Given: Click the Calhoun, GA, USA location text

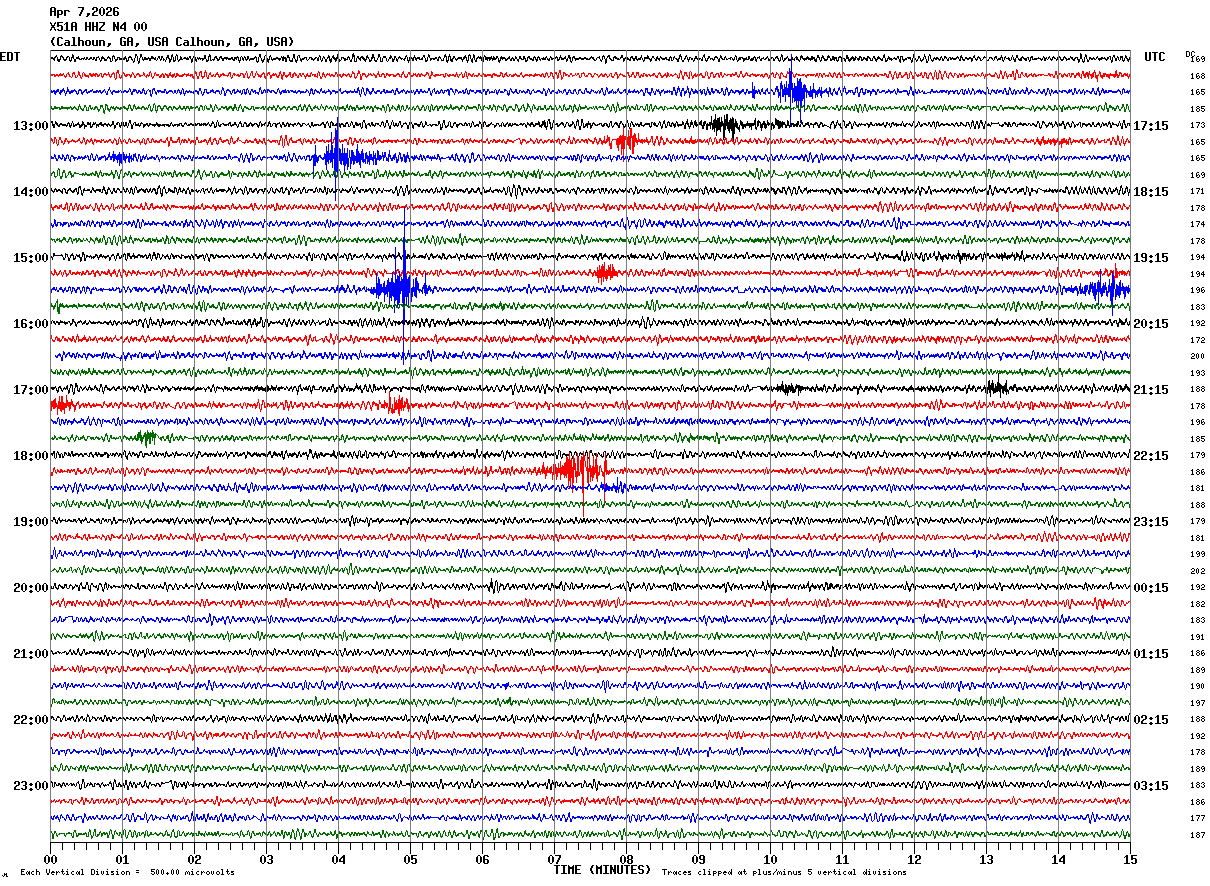Looking at the screenshot, I should pyautogui.click(x=172, y=42).
